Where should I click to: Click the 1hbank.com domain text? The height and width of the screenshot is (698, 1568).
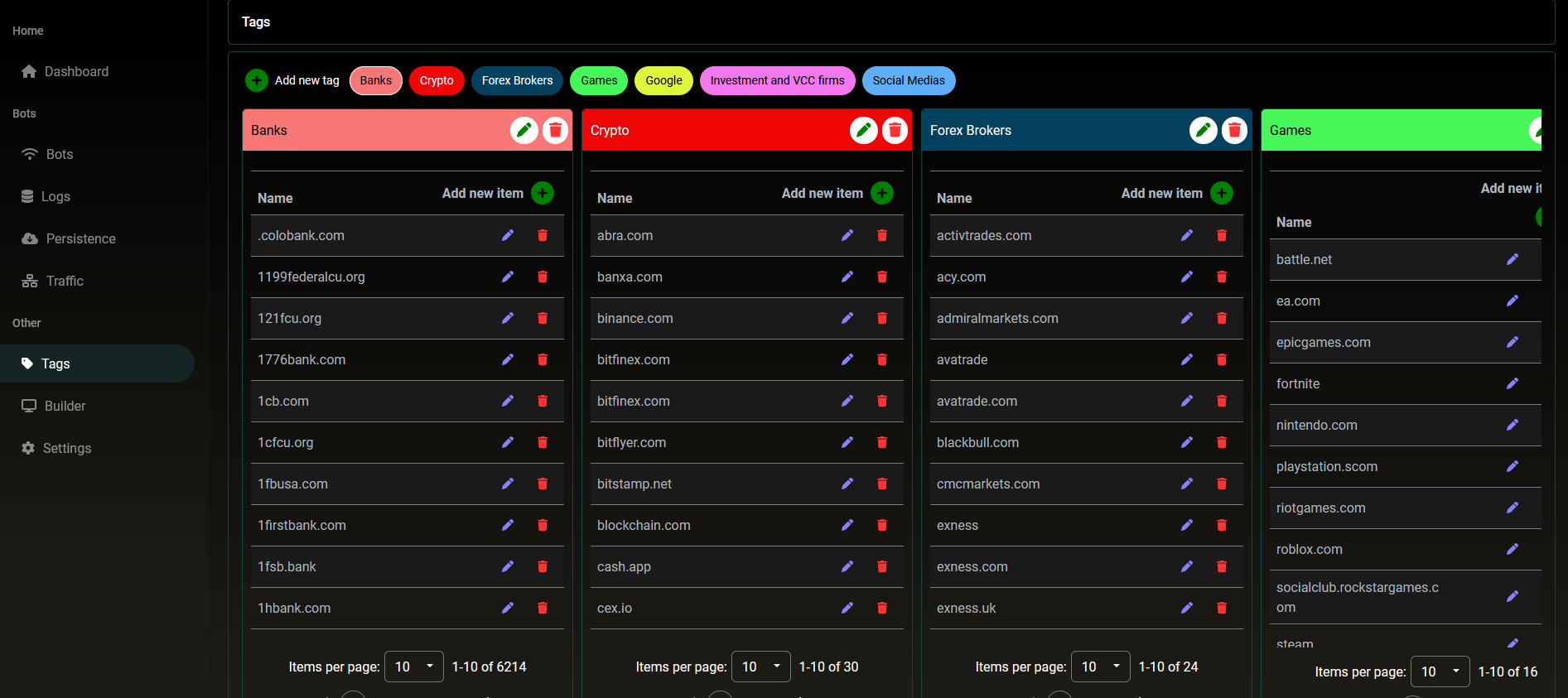point(294,608)
